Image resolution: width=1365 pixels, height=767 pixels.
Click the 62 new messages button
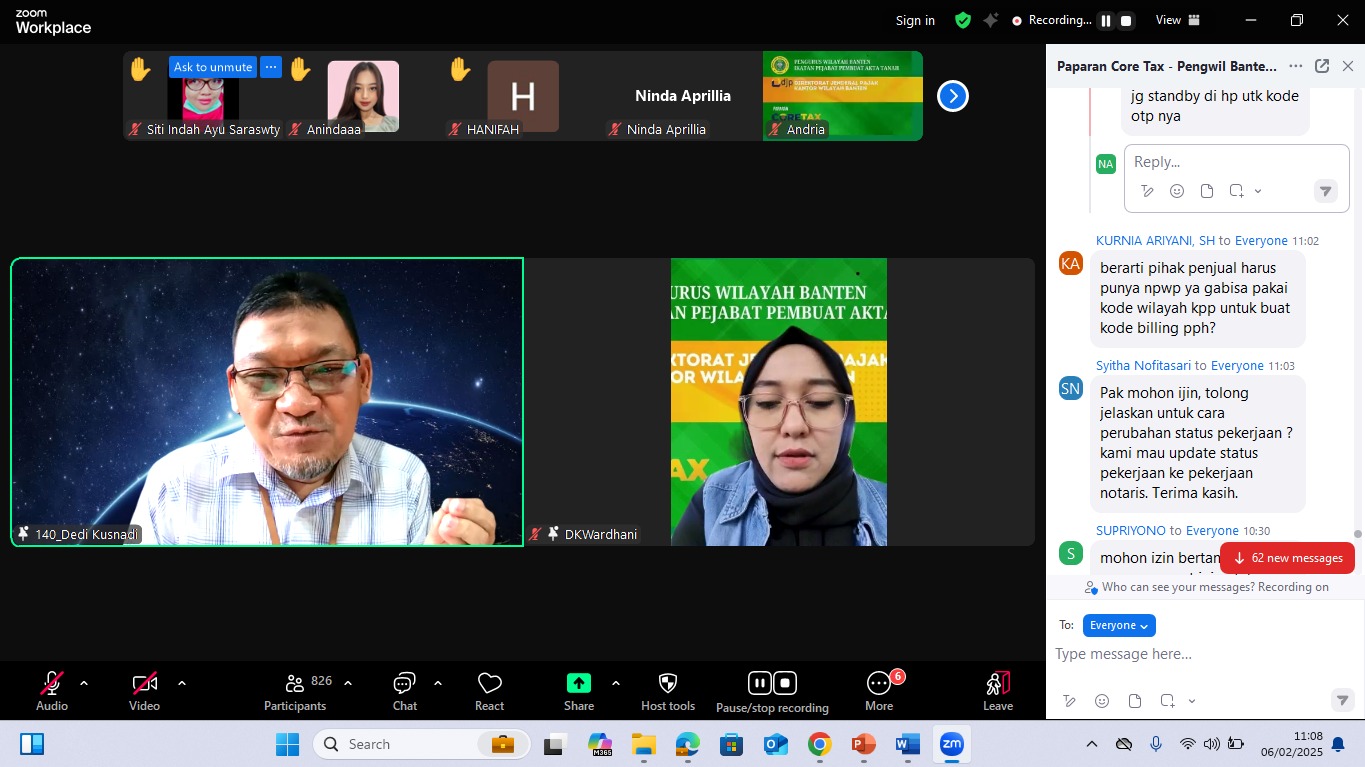pyautogui.click(x=1287, y=558)
